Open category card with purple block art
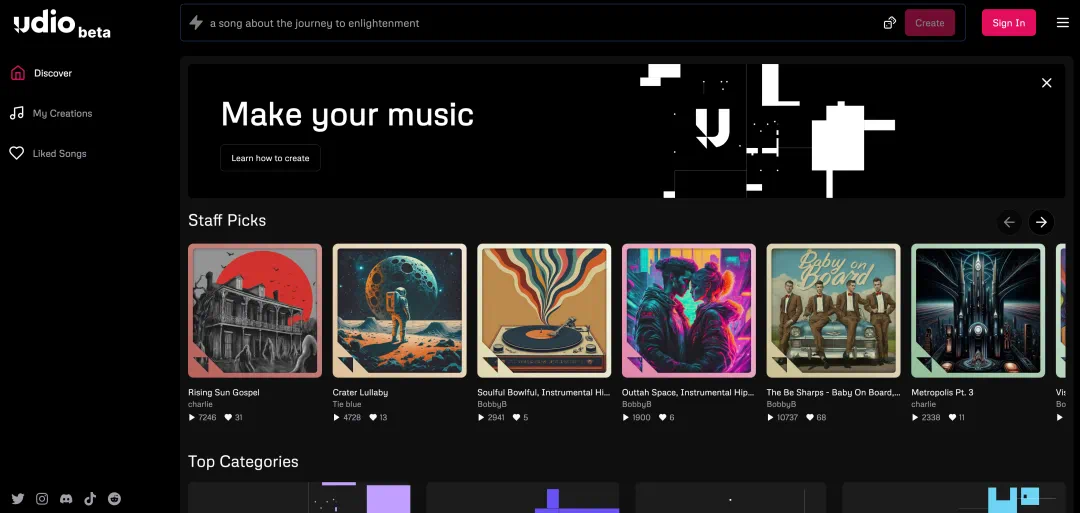1080x513 pixels. point(300,497)
